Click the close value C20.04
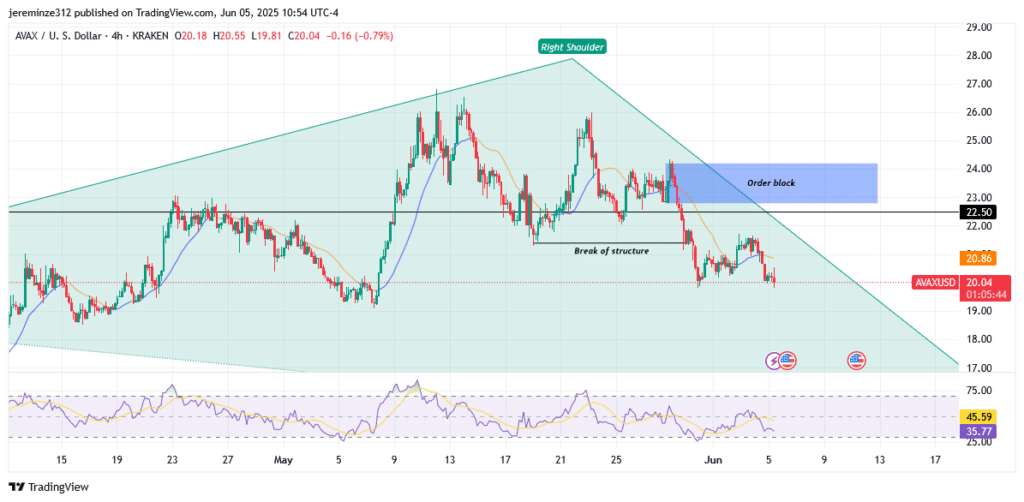Viewport: 1024px width, 502px height. (302, 37)
